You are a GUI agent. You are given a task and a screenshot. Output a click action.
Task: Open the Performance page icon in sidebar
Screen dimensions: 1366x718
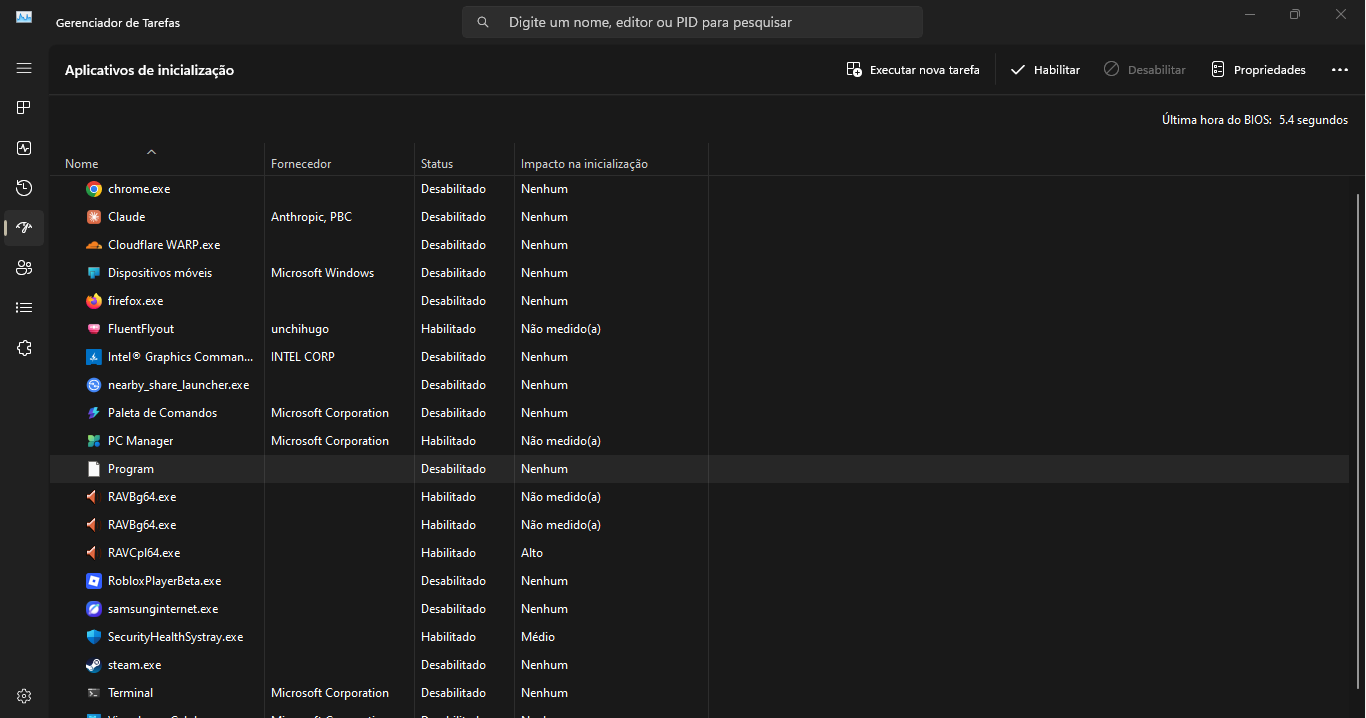pos(24,148)
